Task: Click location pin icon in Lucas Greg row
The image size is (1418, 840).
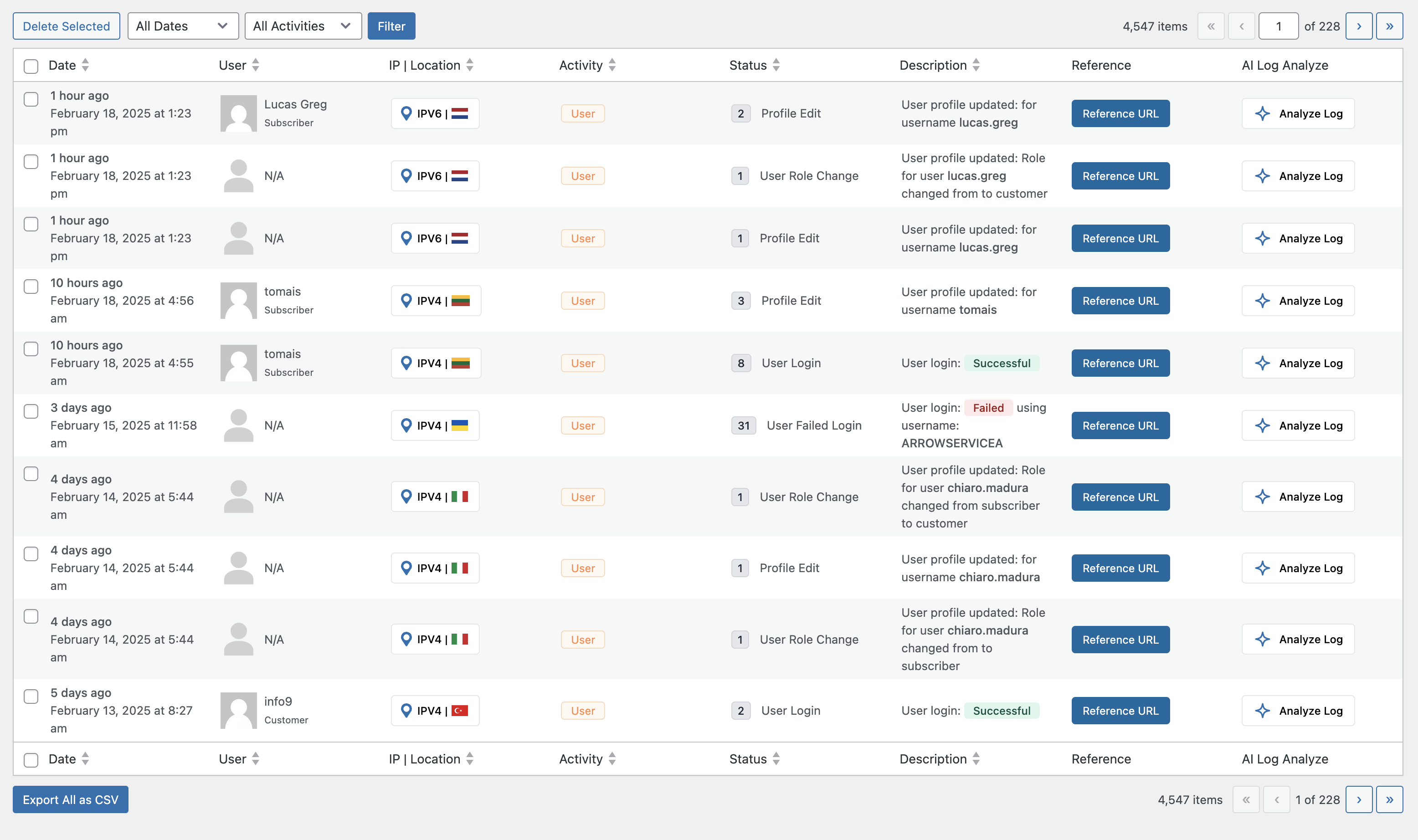Action: point(406,113)
